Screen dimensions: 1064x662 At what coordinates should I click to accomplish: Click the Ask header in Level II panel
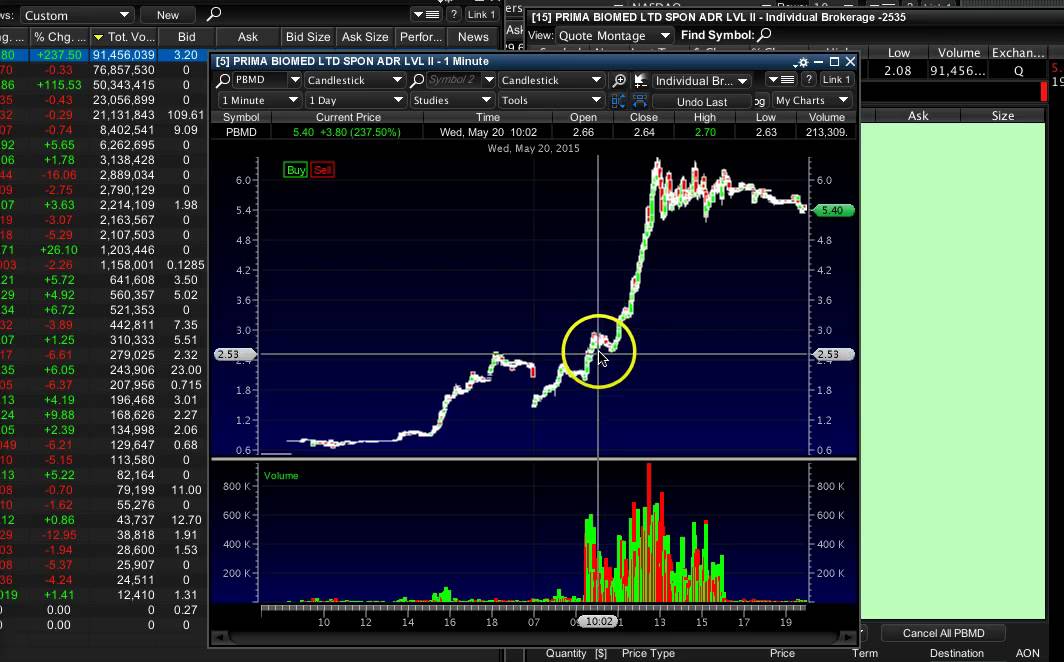918,116
